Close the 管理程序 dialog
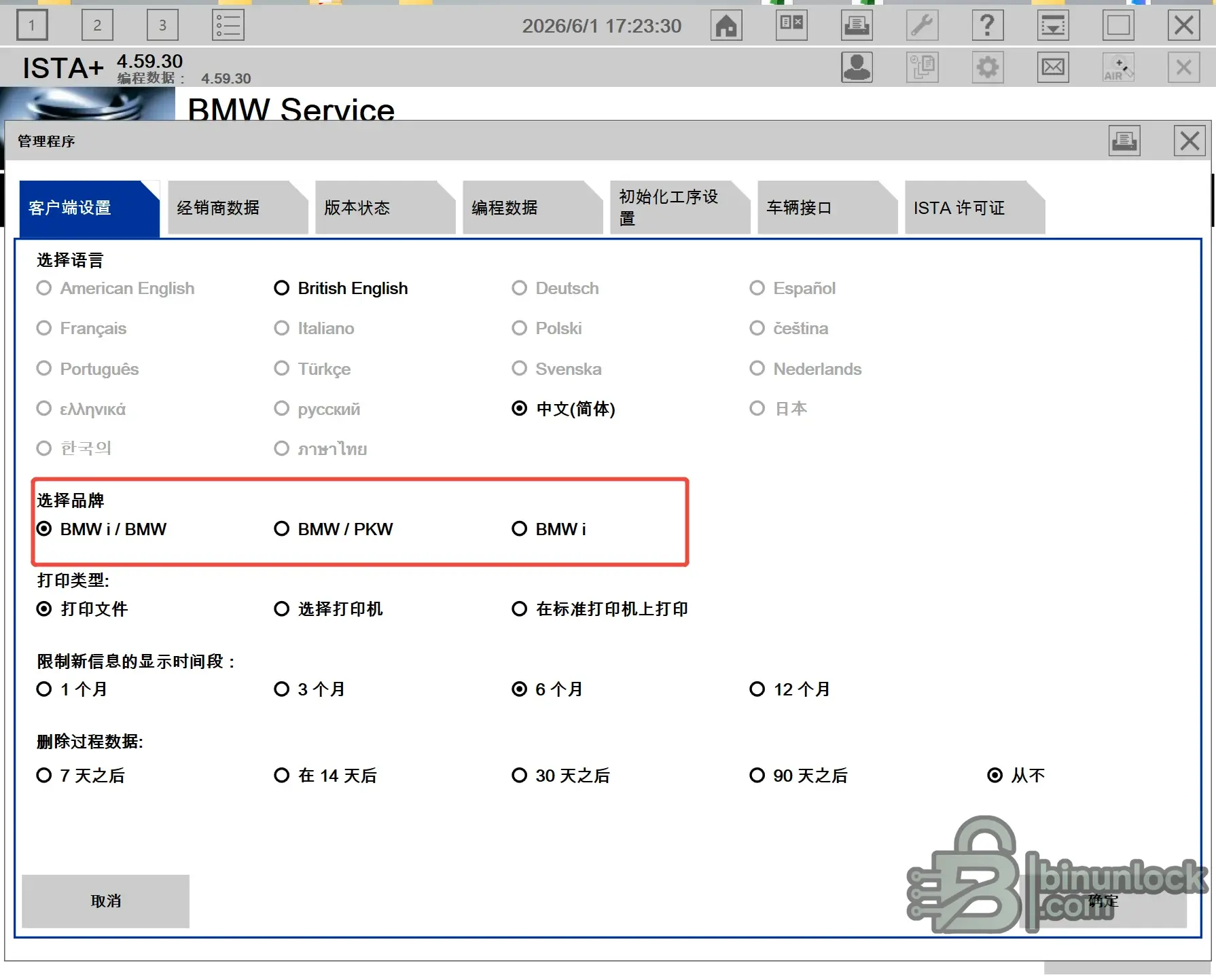Screen dimensions: 1216x980 (1190, 141)
